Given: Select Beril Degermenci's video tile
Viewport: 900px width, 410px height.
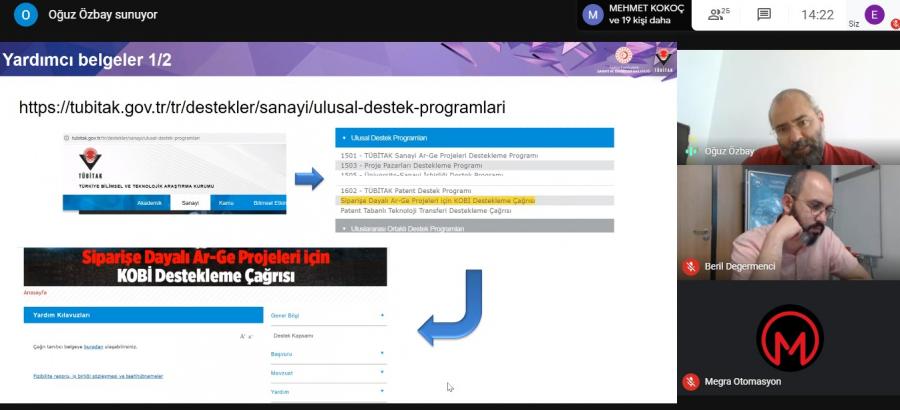Looking at the screenshot, I should 788,220.
